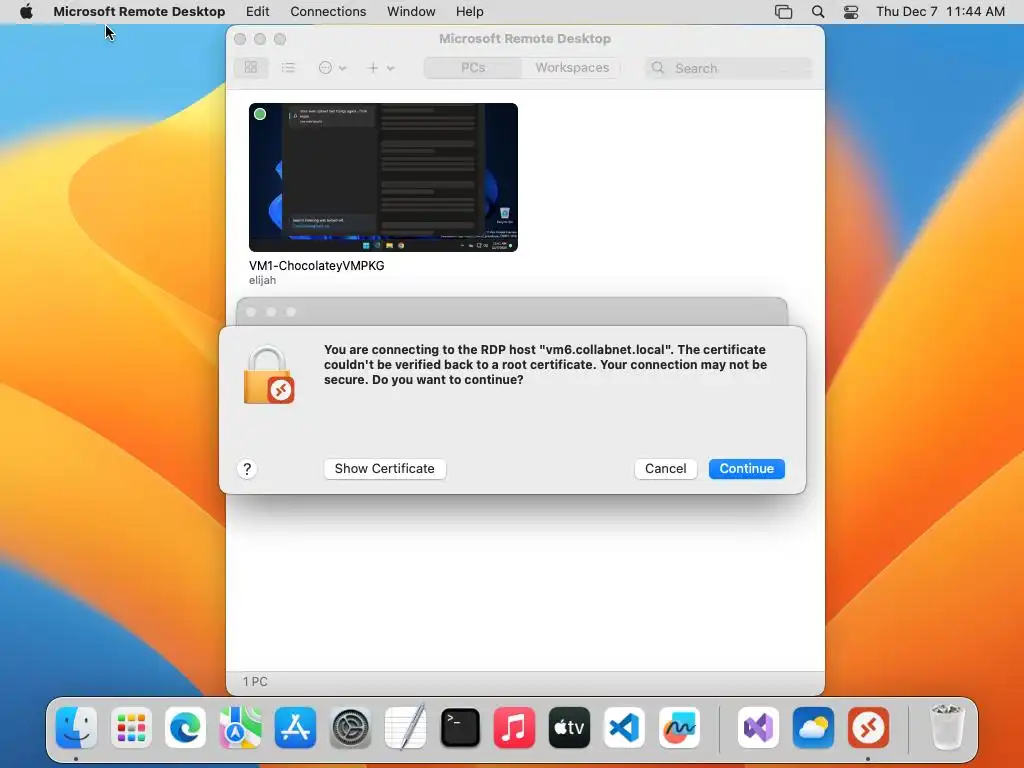Open Maps from the Dock
The height and width of the screenshot is (768, 1024).
coord(240,727)
